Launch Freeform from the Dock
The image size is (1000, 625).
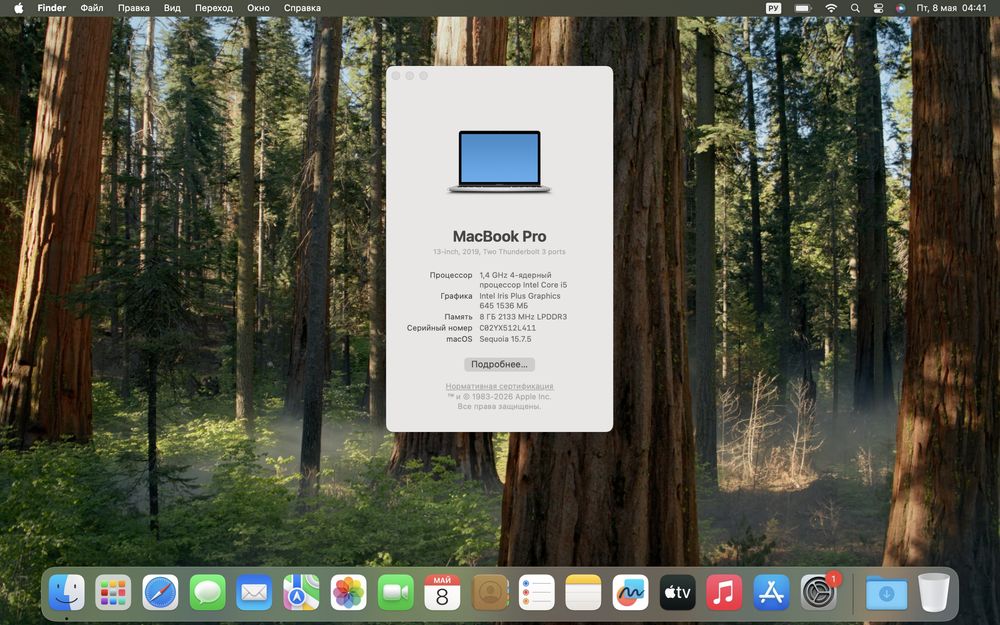click(630, 592)
